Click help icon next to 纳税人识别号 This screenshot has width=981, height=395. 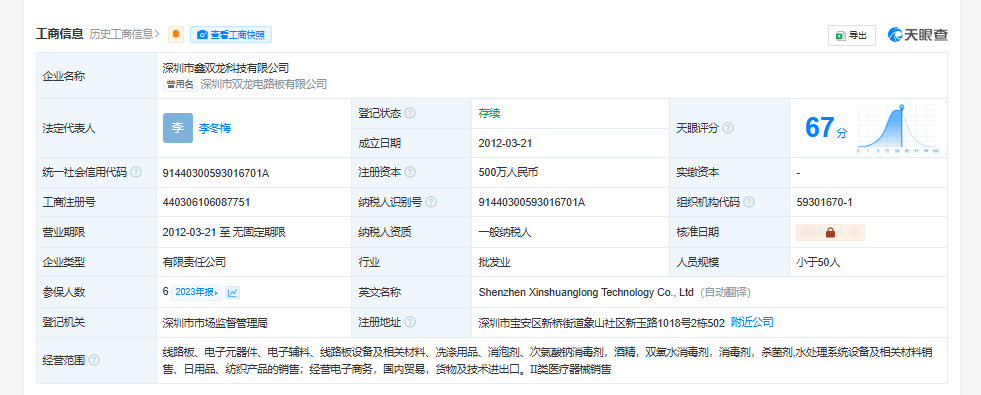point(431,202)
